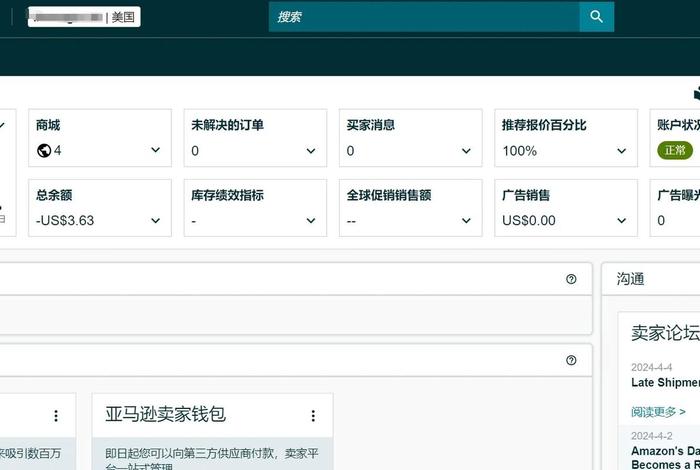
Task: Expand the 未解决的订单 card
Action: click(x=311, y=151)
